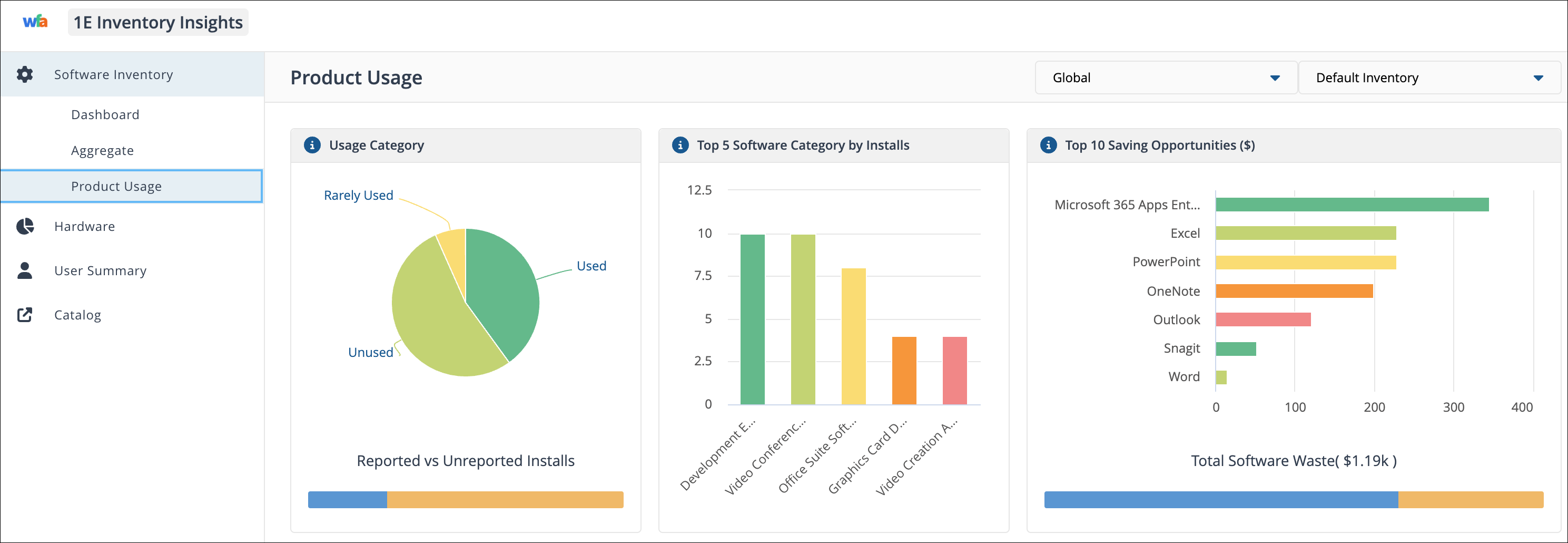
Task: Click the orange OneNote savings bar
Action: pos(1294,292)
